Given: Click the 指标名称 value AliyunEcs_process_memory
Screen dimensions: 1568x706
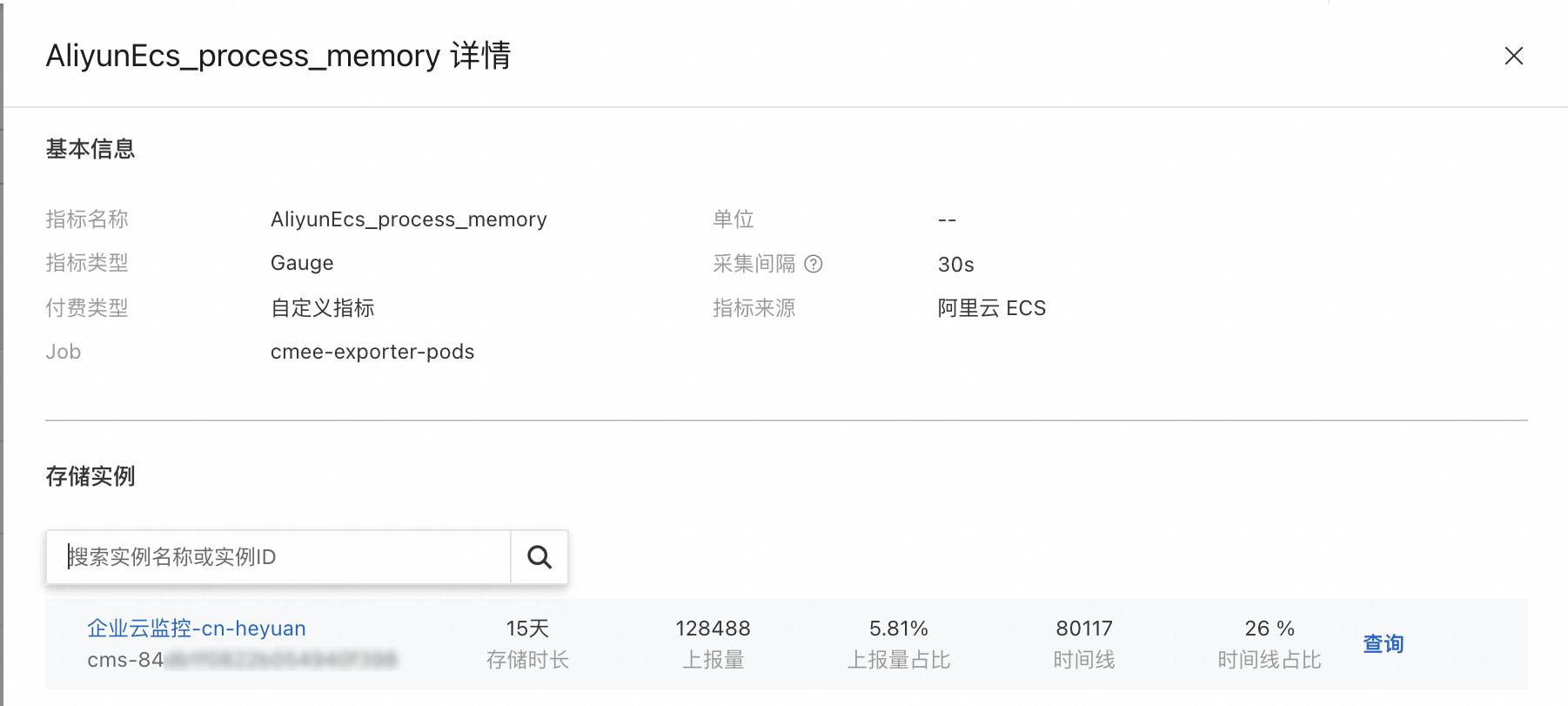Looking at the screenshot, I should point(408,219).
